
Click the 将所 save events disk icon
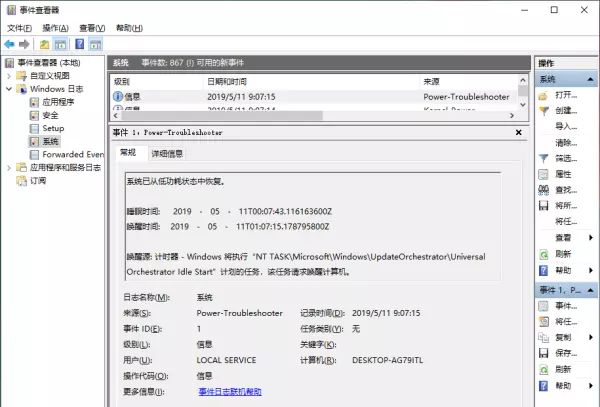(x=543, y=206)
